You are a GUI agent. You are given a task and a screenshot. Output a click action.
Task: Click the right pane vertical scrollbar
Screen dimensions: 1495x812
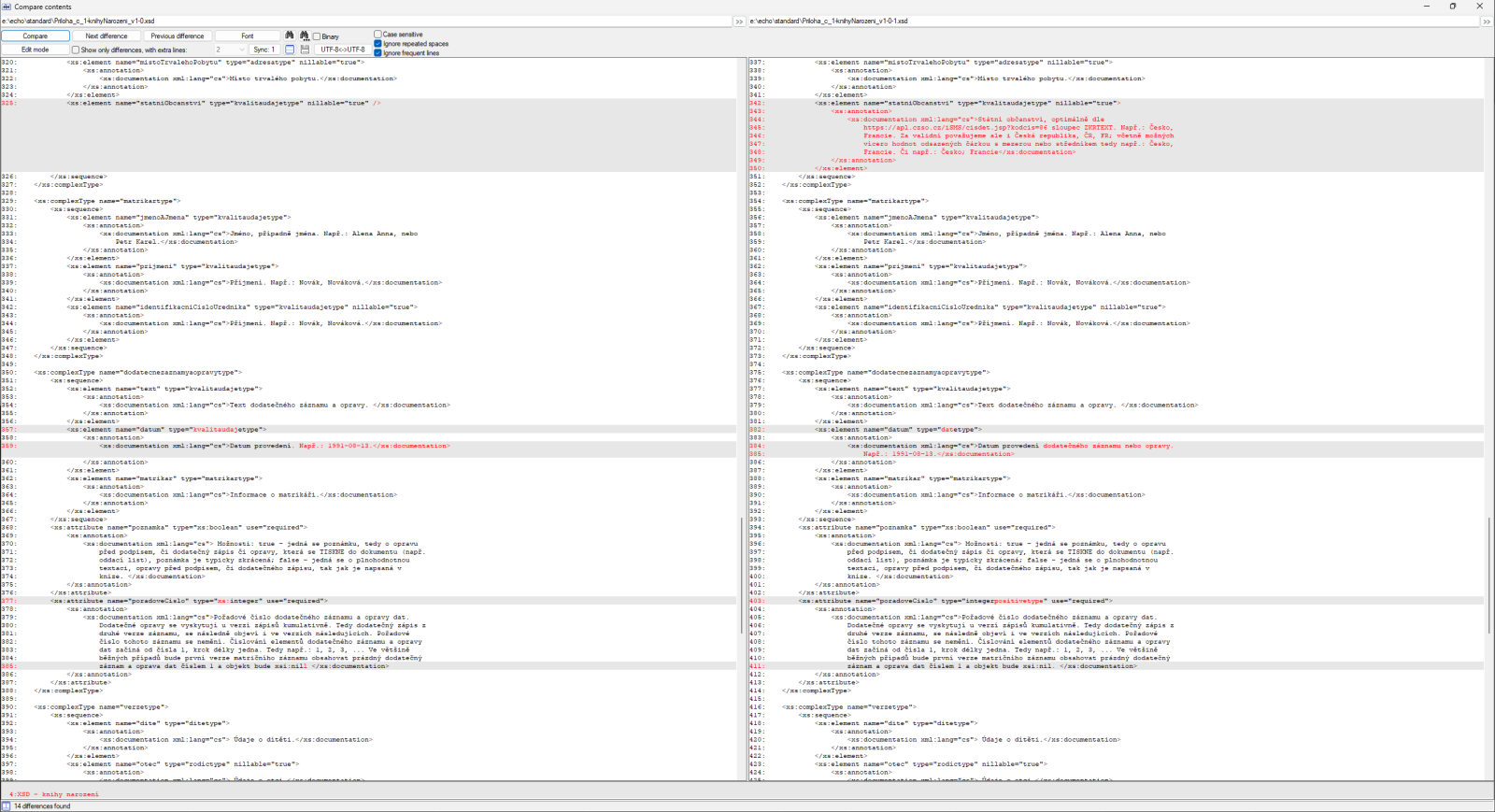[1489, 577]
